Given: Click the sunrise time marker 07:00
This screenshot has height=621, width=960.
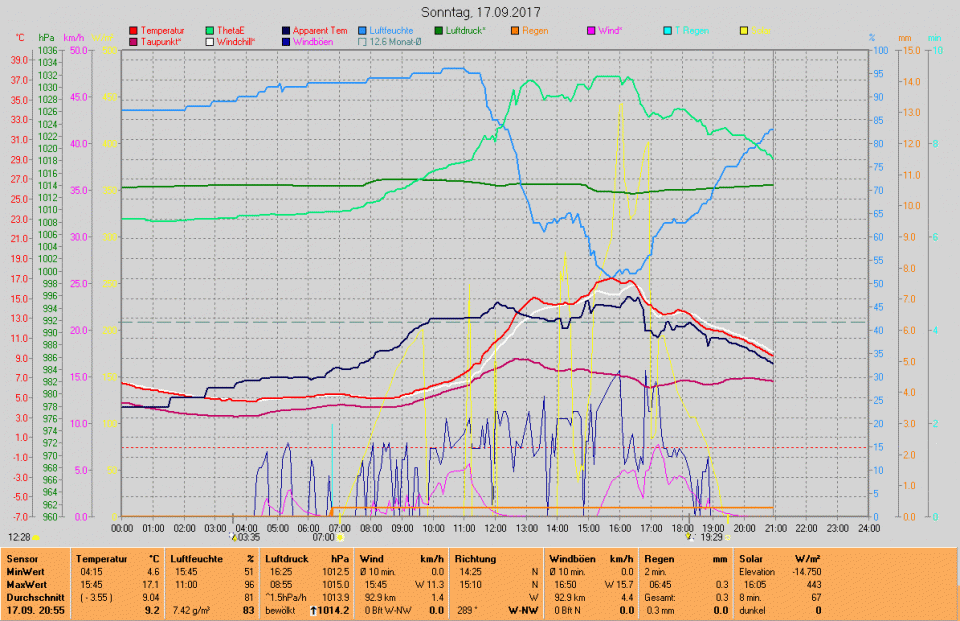Looking at the screenshot, I should coord(323,537).
